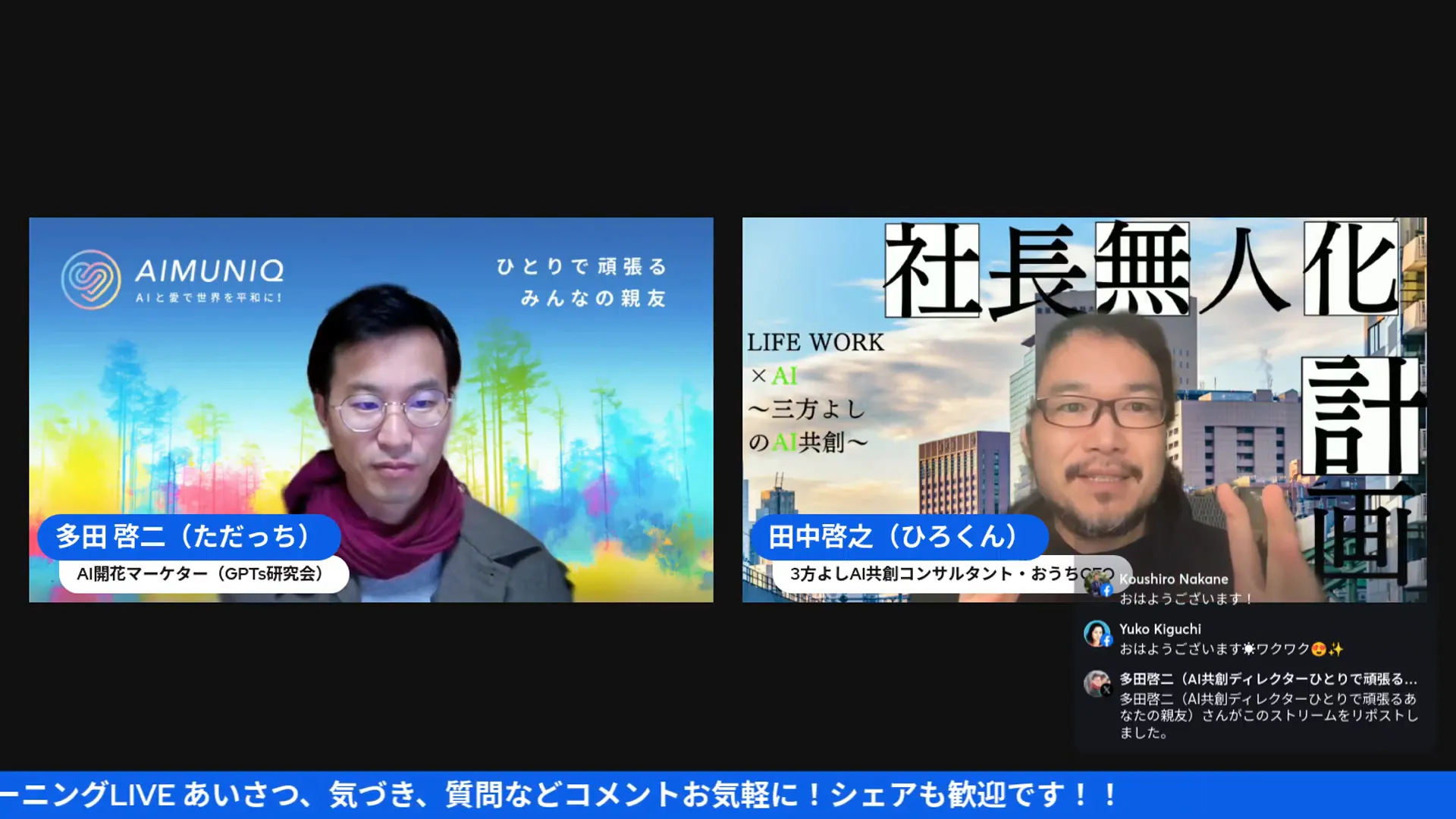Click the X badge on 多田啓二's comment avatar
This screenshot has height=819, width=1456.
pos(1108,689)
